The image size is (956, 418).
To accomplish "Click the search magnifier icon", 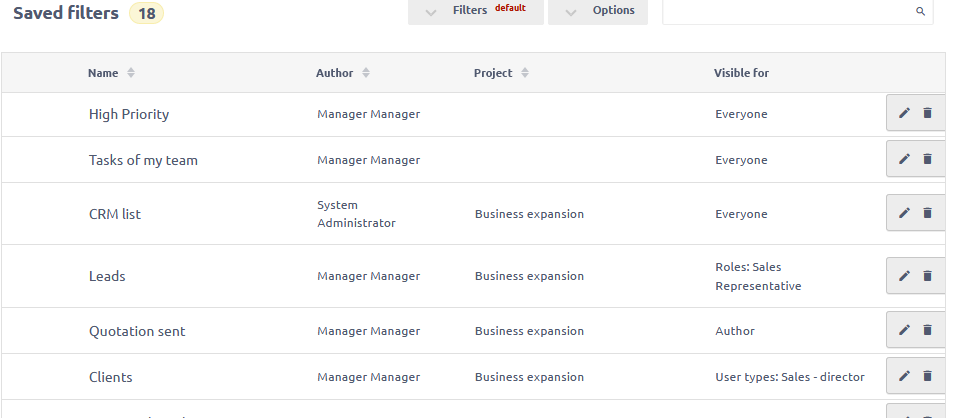I will [920, 12].
